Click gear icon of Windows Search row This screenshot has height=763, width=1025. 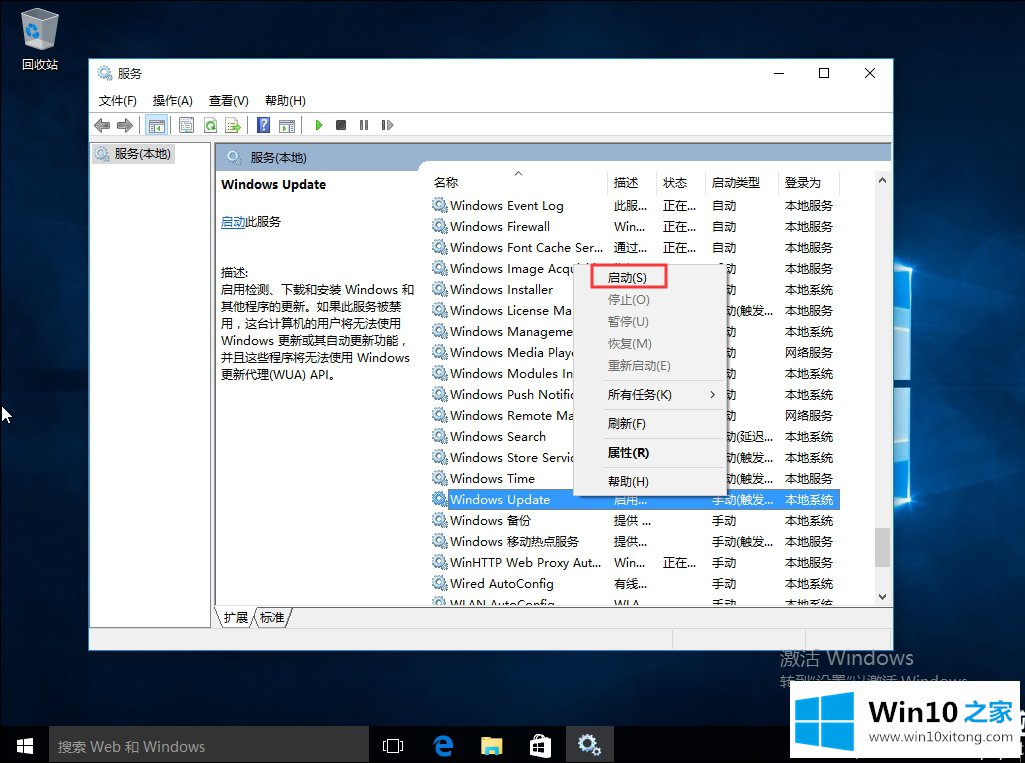439,435
